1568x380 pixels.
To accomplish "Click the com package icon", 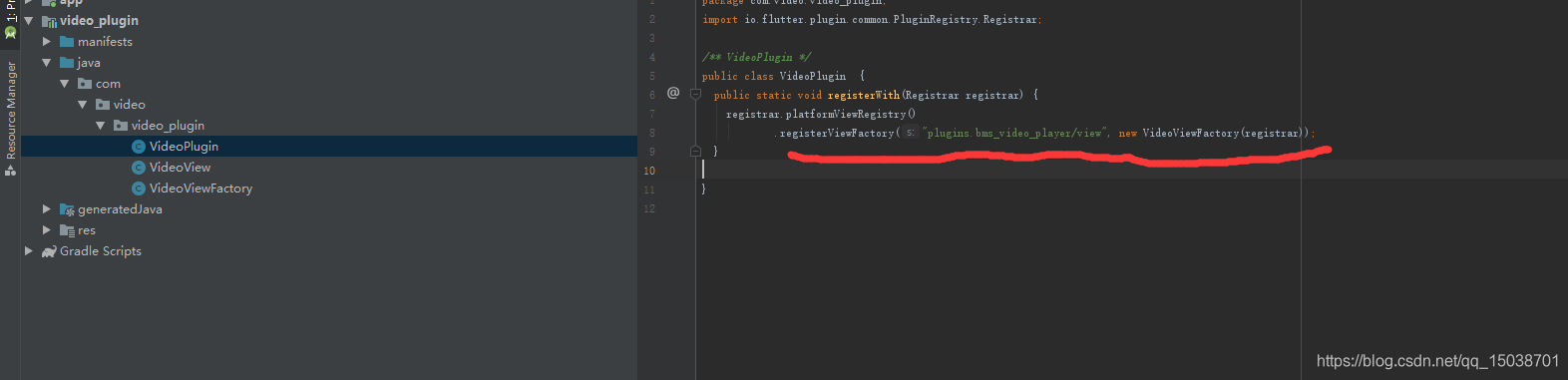I will click(x=85, y=84).
